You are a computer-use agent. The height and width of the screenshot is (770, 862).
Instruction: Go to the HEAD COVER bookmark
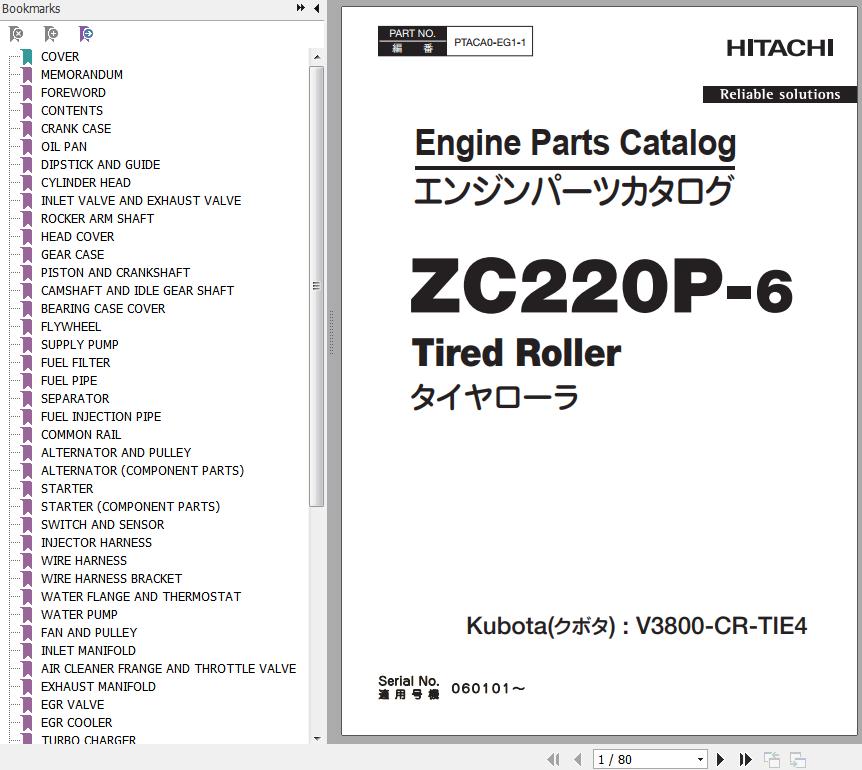click(78, 237)
